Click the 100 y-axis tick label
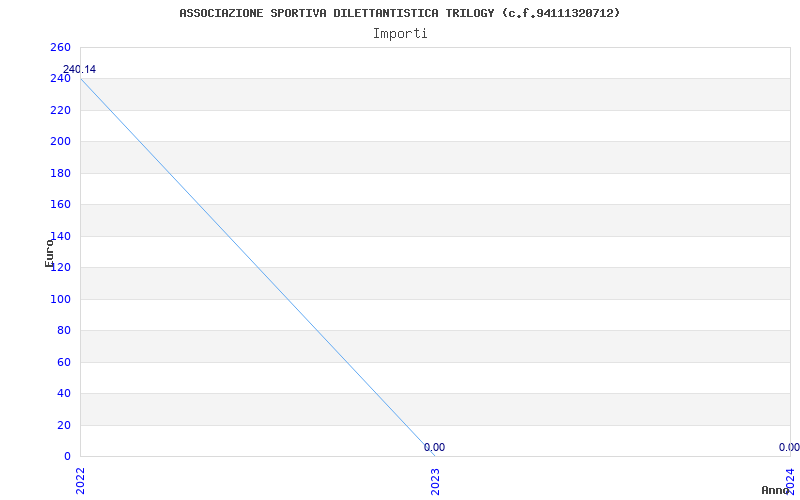The image size is (800, 500). pos(60,299)
